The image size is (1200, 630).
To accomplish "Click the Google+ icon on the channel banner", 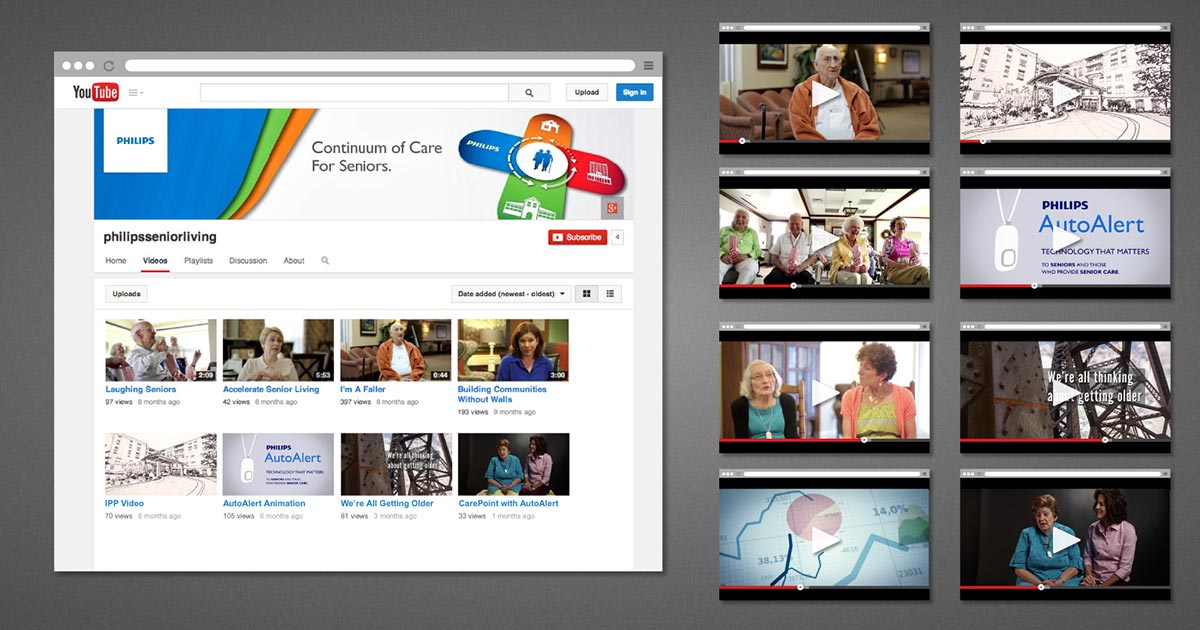I will [x=612, y=208].
